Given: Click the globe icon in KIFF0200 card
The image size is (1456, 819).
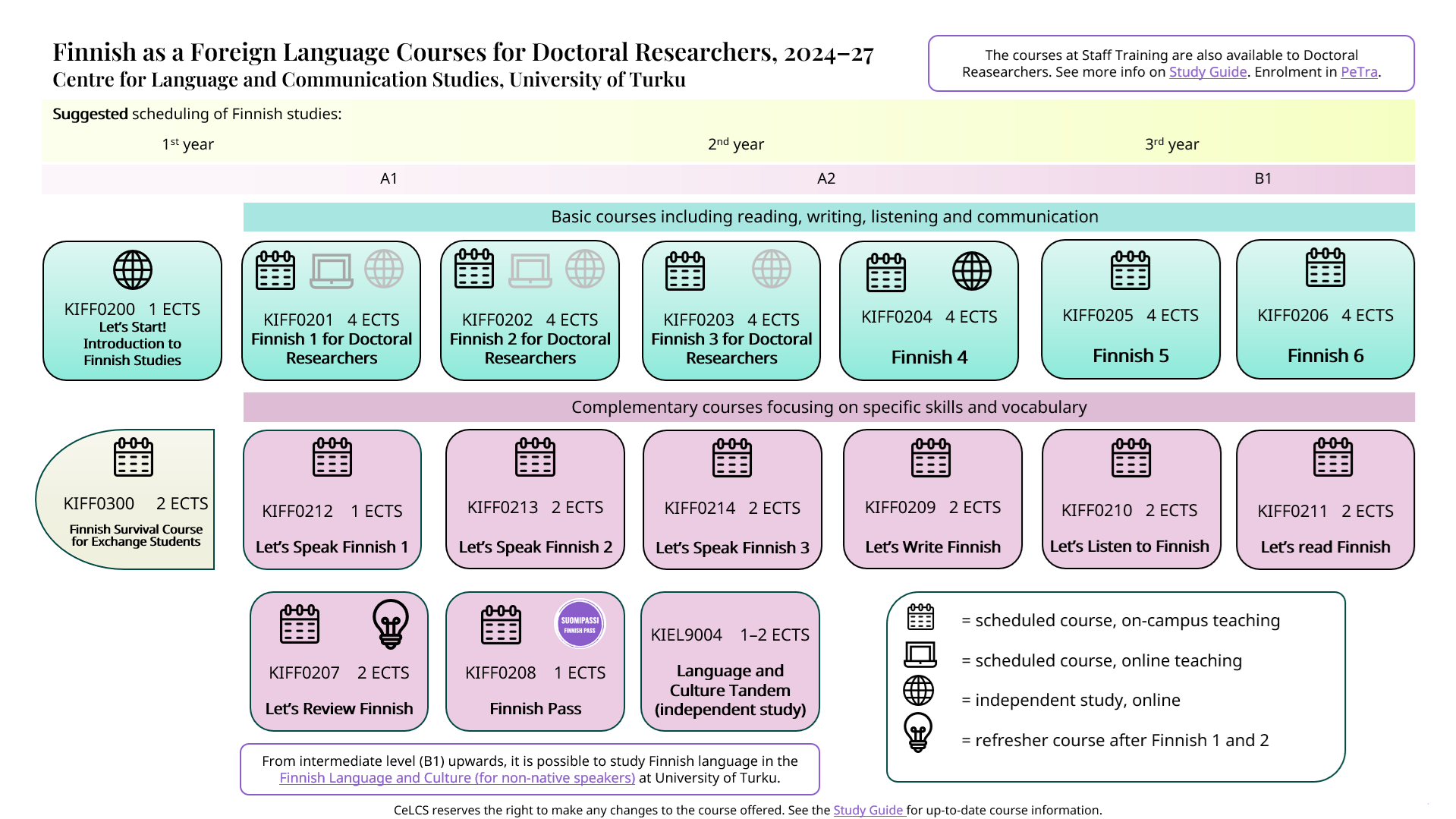Looking at the screenshot, I should (133, 270).
